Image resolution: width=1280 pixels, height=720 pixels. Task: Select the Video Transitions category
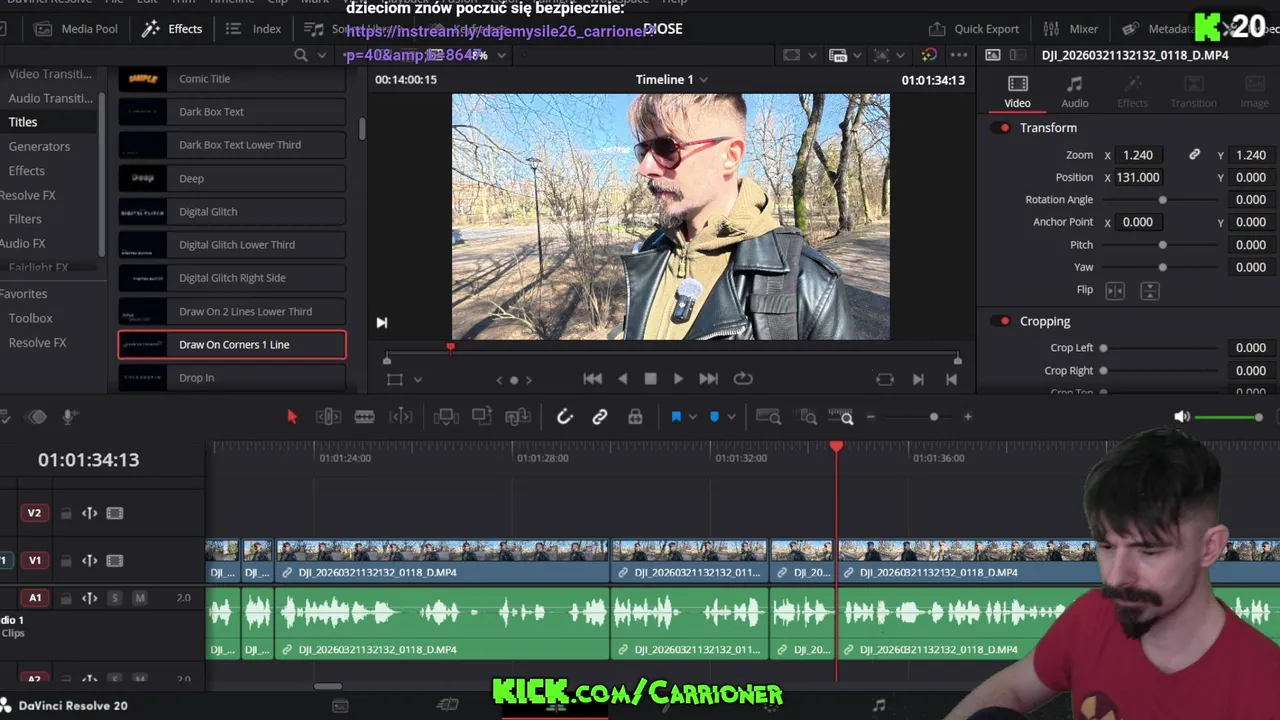click(x=49, y=74)
